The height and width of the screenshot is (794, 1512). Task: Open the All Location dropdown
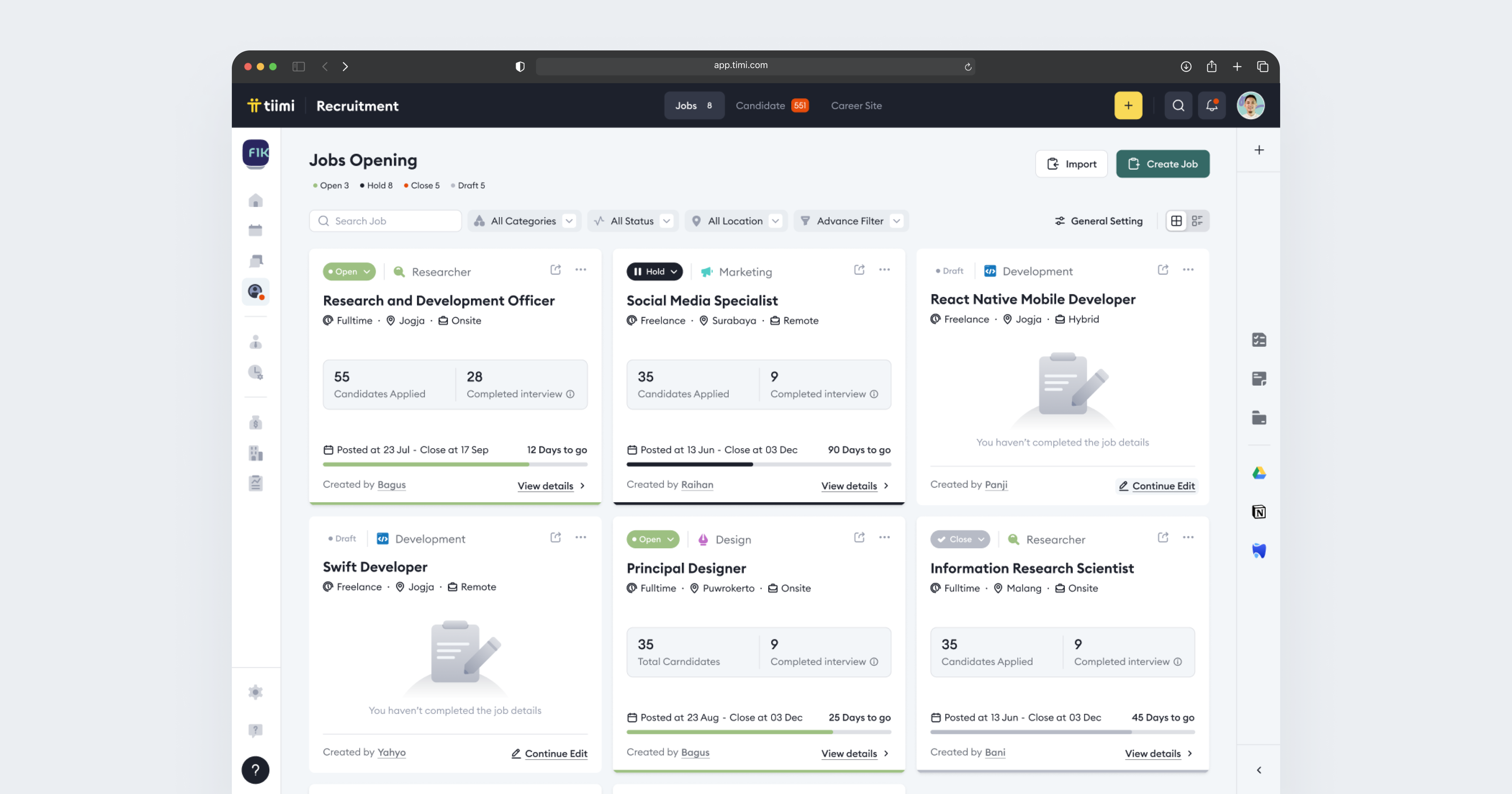[736, 221]
